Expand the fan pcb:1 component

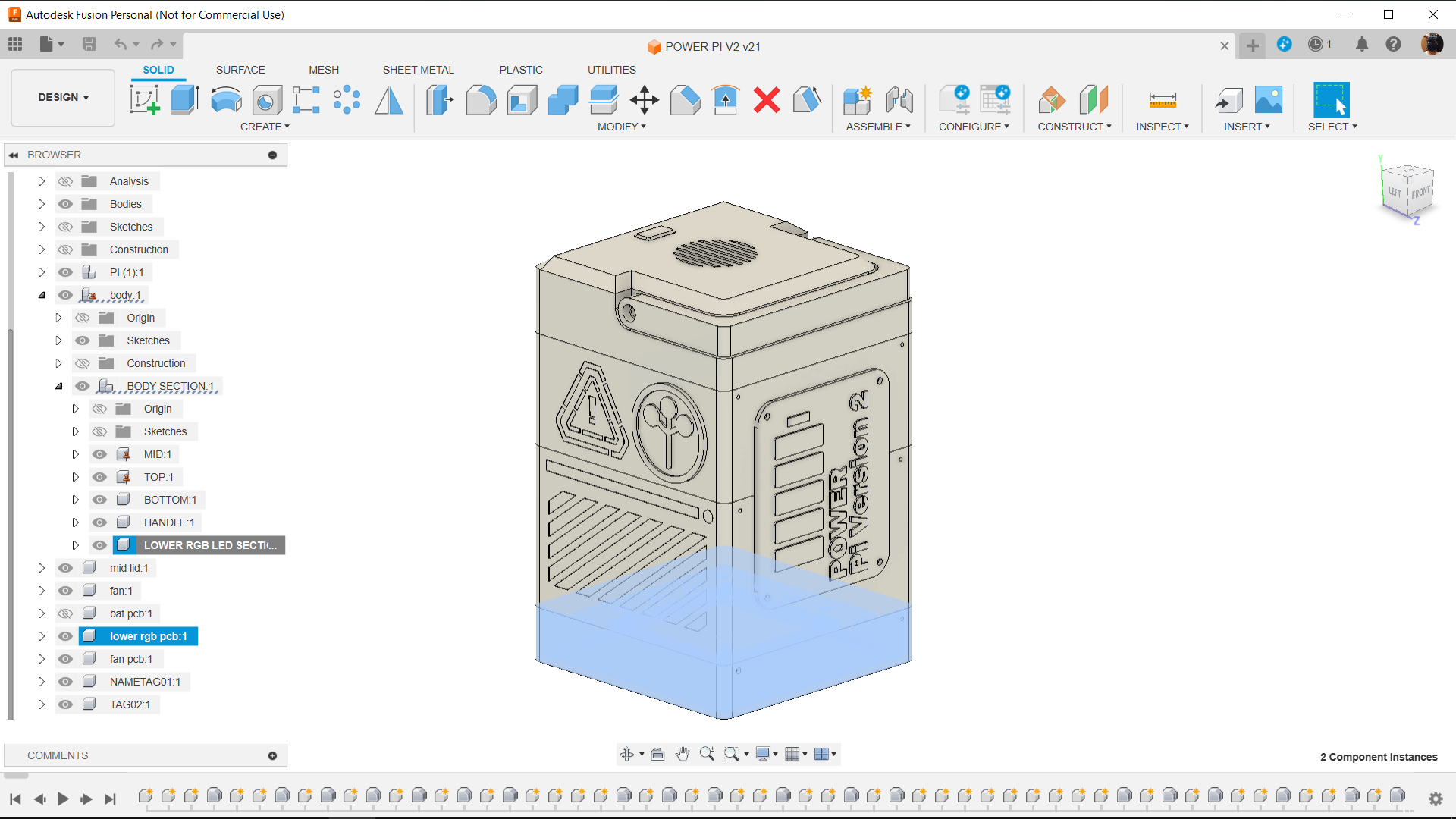[x=42, y=659]
